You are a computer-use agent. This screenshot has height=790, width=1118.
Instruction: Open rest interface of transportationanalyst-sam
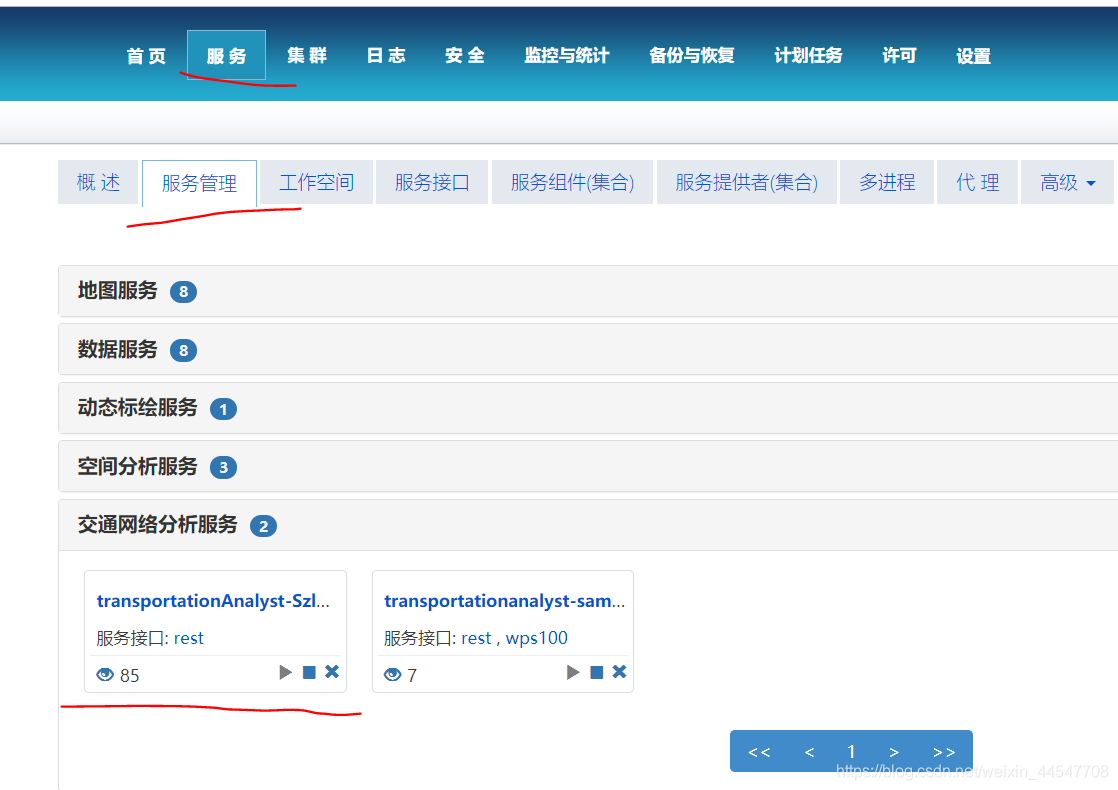pos(476,638)
